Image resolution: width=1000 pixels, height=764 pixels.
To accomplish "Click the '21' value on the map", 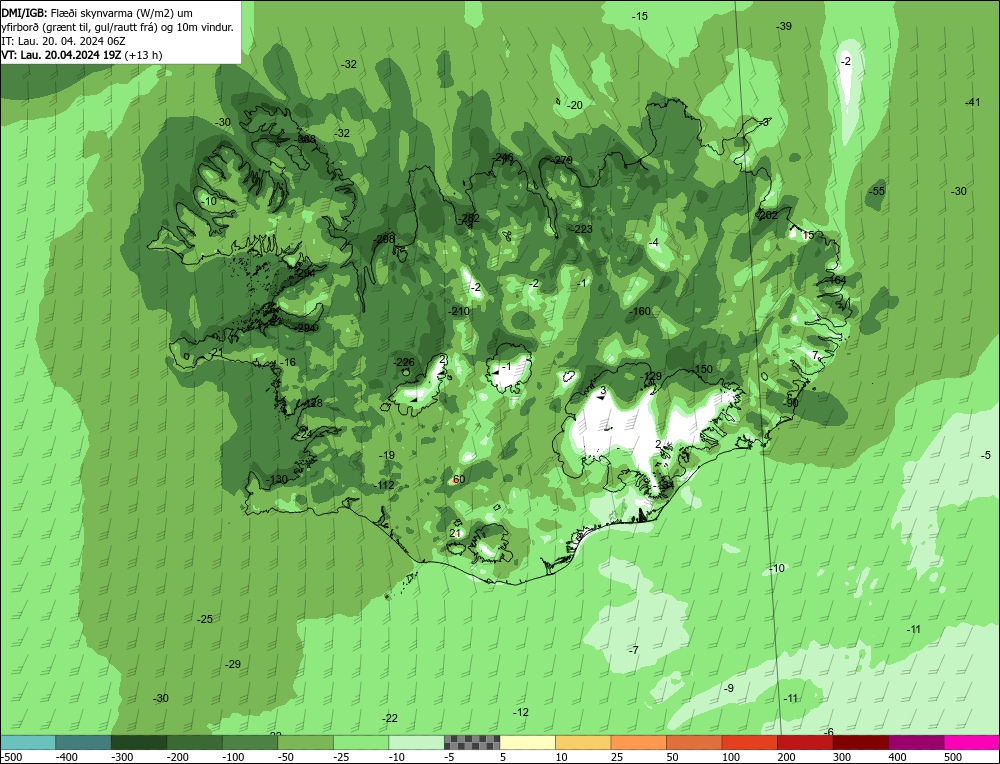I will 455,533.
